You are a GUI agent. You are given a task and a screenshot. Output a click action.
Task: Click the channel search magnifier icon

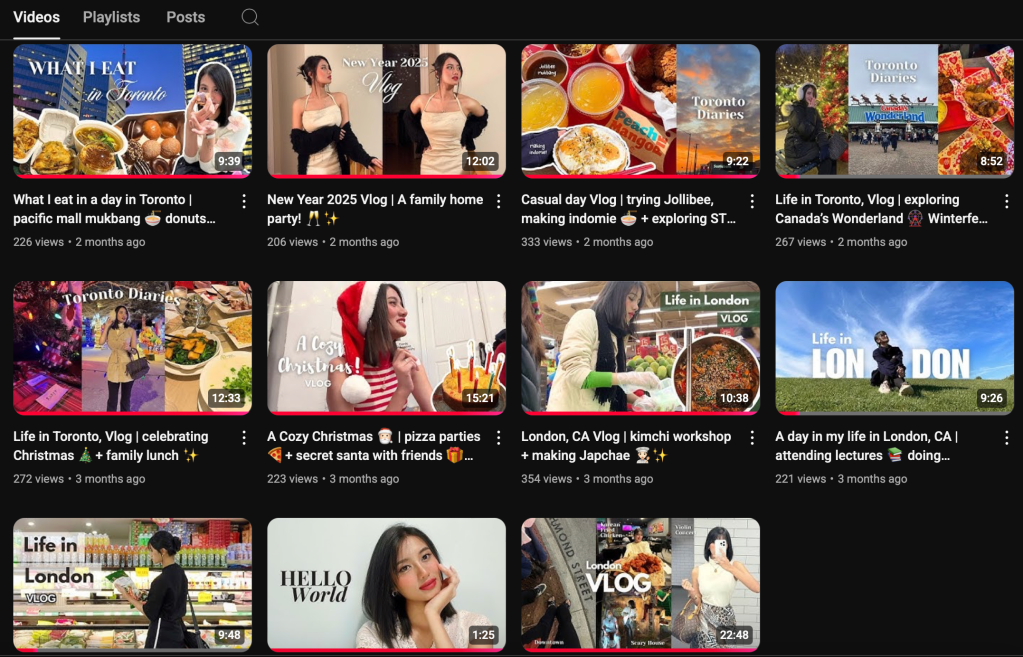pos(250,17)
